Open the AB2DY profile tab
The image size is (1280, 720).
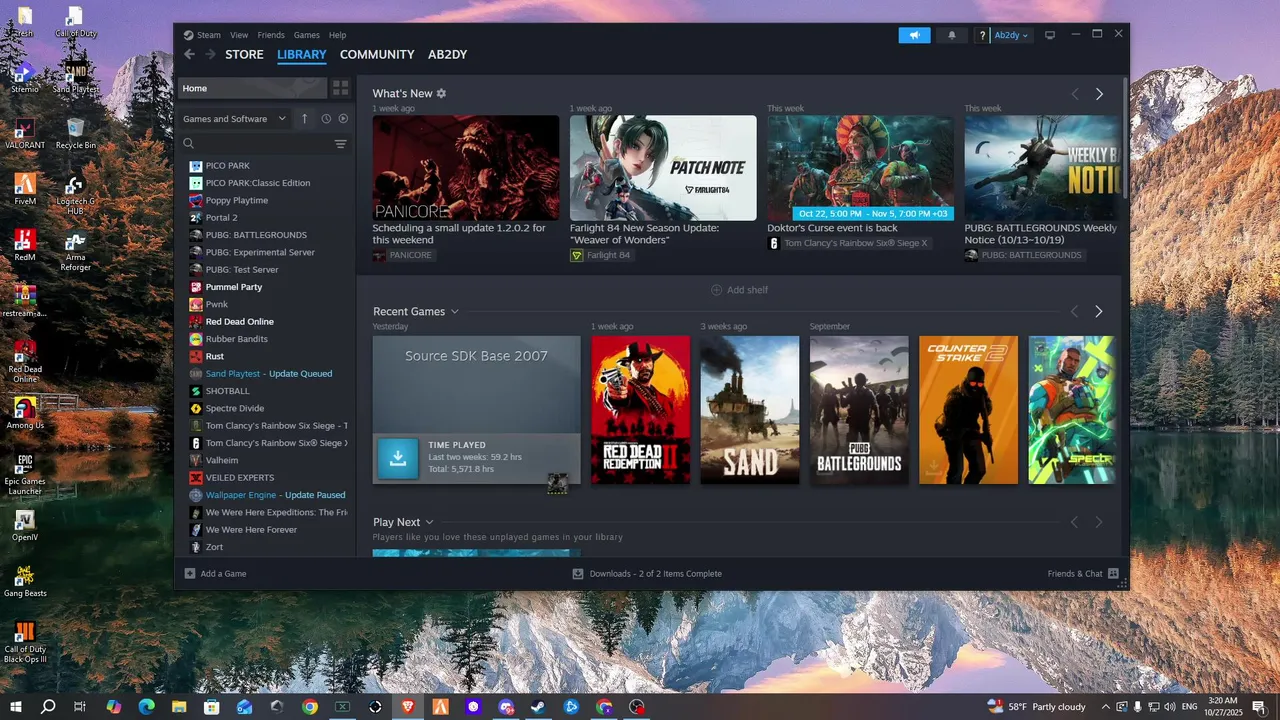[x=447, y=55]
